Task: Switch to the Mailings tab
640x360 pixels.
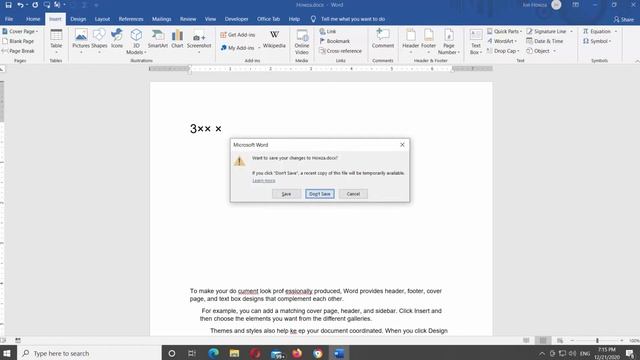Action: point(162,19)
